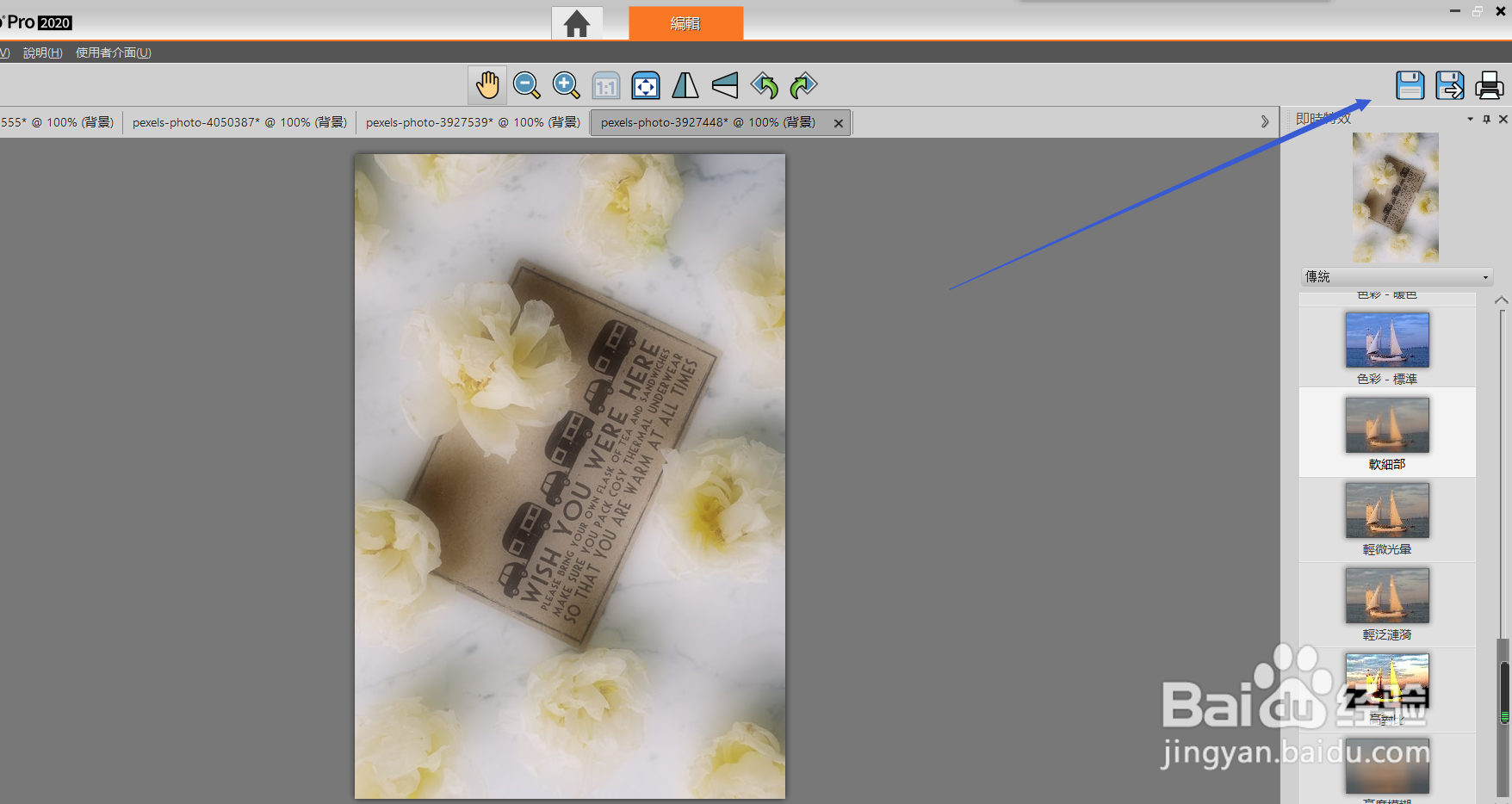The height and width of the screenshot is (804, 1512).
Task: Apply the 輕微光暈 effect thumbnail
Action: point(1387,510)
